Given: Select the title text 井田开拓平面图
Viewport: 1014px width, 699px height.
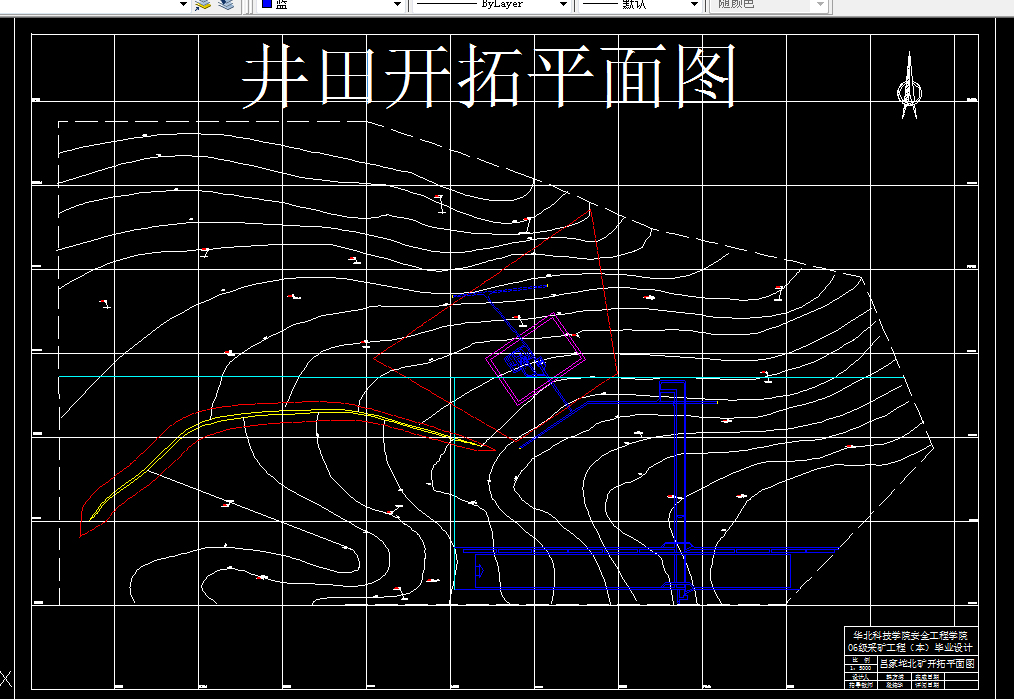Looking at the screenshot, I should (x=490, y=75).
